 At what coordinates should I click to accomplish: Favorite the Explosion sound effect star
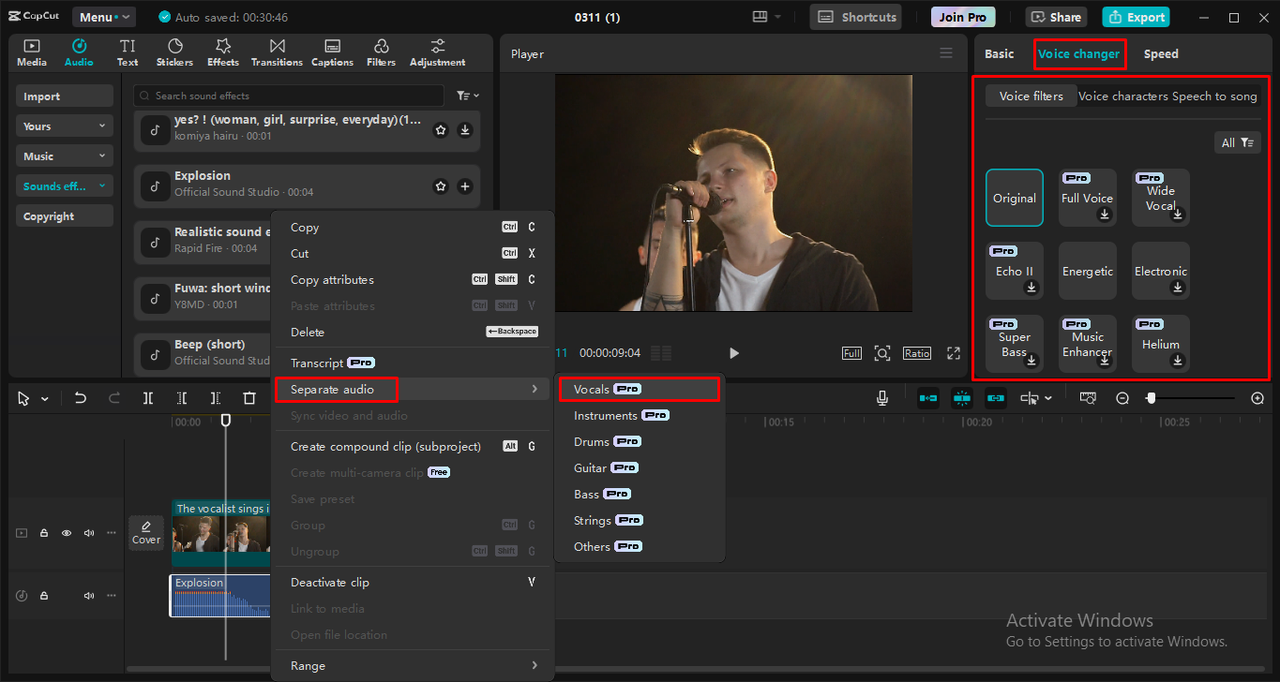coord(441,186)
